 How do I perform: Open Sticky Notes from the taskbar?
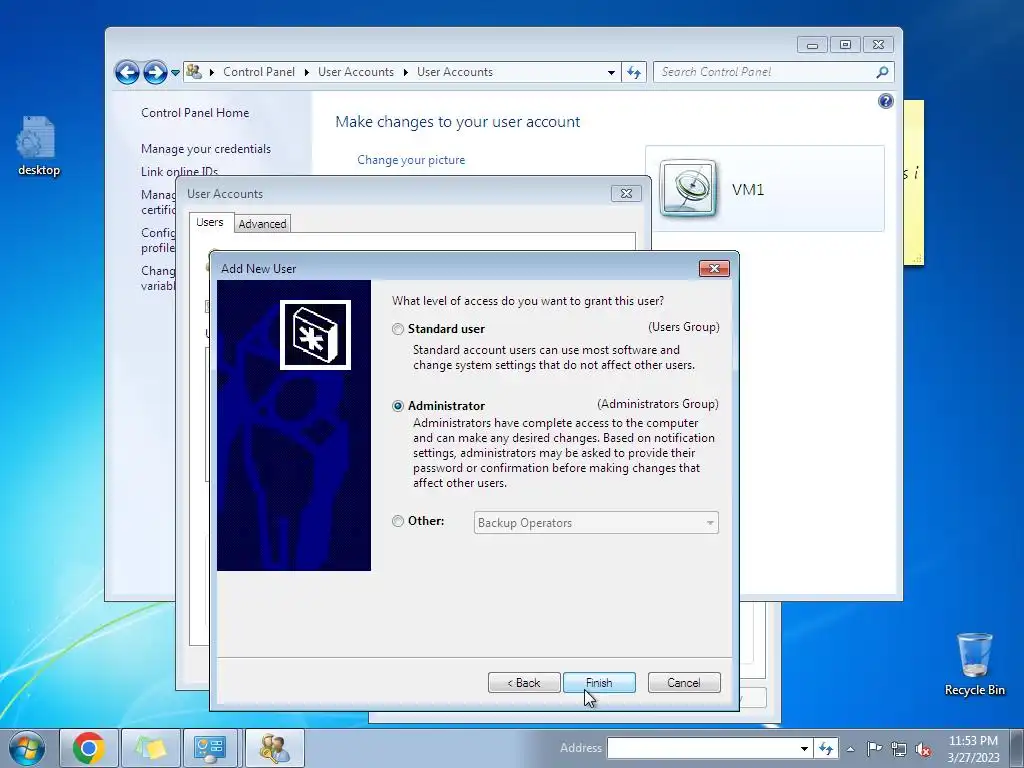(151, 748)
